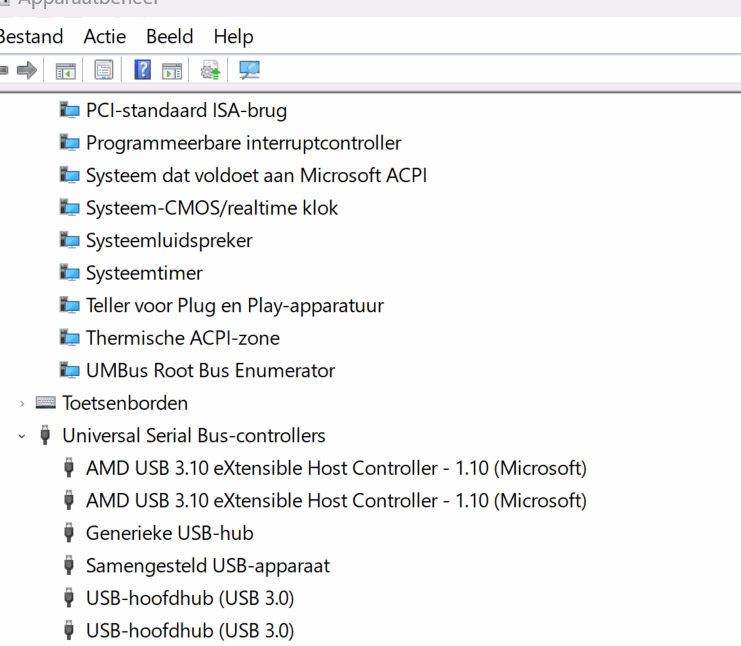
Task: Collapse the Universal Serial Bus-controllers category
Action: [x=22, y=436]
